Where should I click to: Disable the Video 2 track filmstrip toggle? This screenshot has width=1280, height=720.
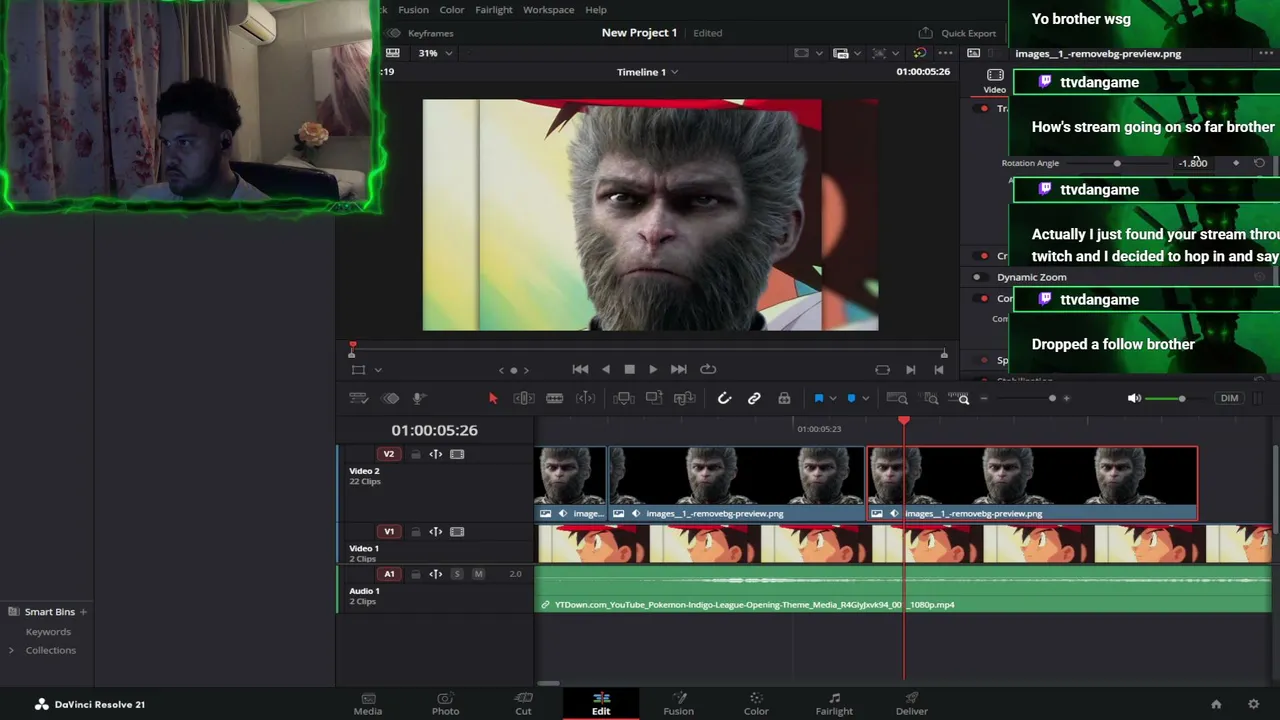pyautogui.click(x=457, y=454)
